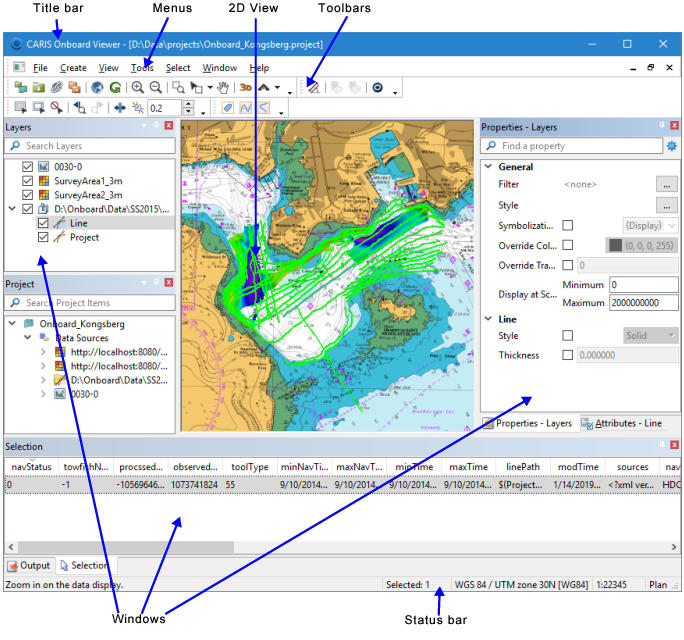The width and height of the screenshot is (684, 640).
Task: Toggle the Project layer visibility checkbox
Action: point(43,238)
